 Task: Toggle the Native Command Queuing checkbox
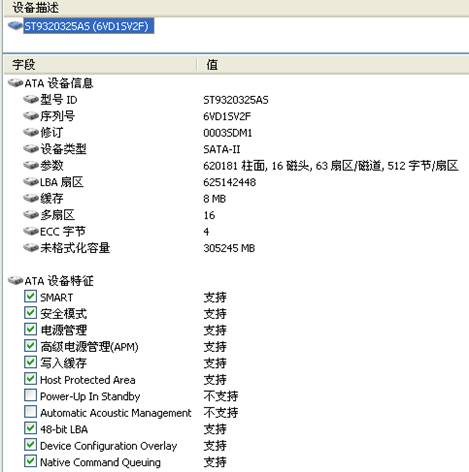(x=30, y=461)
